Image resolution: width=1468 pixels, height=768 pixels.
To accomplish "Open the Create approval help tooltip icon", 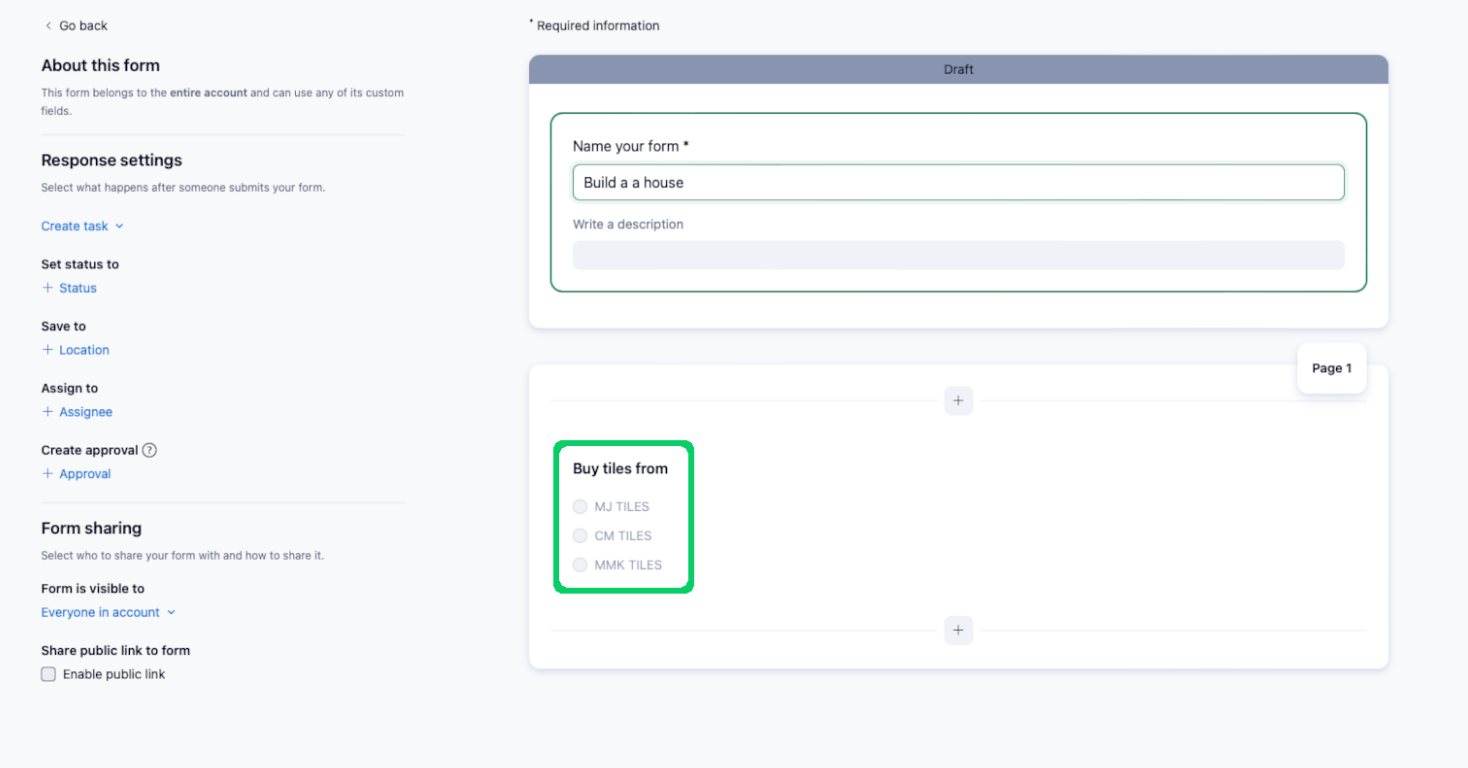I will pos(150,450).
